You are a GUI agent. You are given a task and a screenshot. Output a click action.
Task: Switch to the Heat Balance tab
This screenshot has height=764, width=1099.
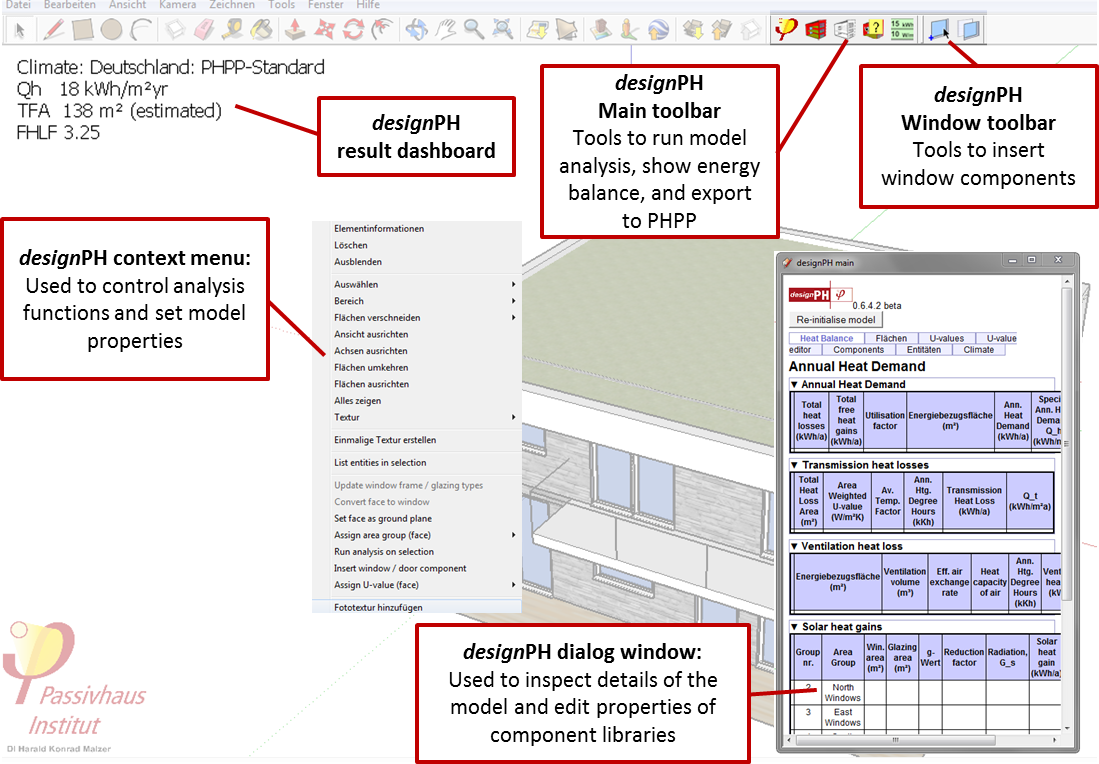point(826,339)
